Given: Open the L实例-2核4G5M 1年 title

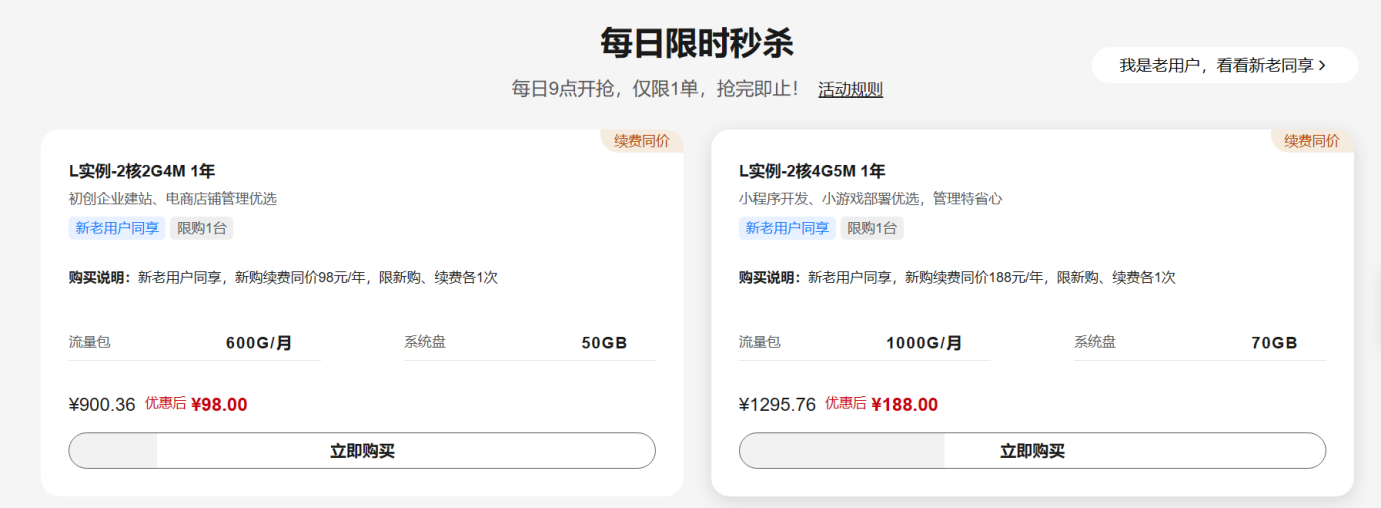Looking at the screenshot, I should [x=812, y=171].
